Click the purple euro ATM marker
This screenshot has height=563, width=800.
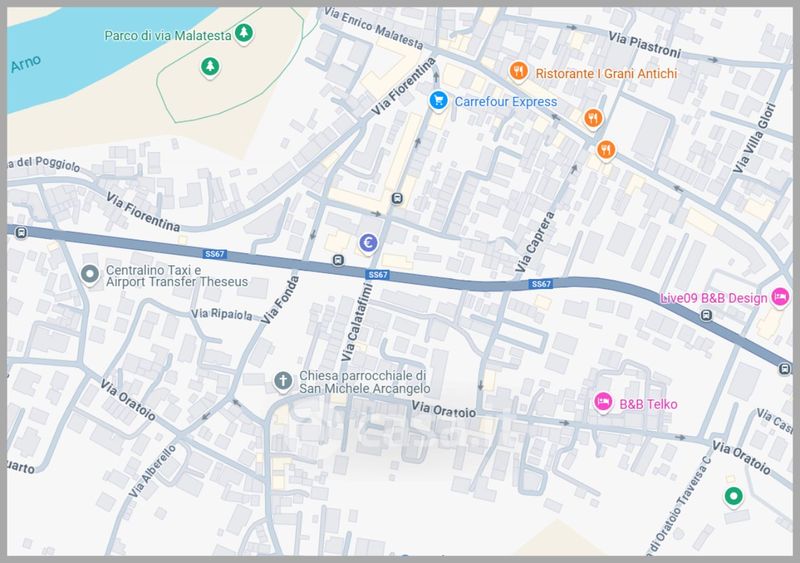coord(368,243)
